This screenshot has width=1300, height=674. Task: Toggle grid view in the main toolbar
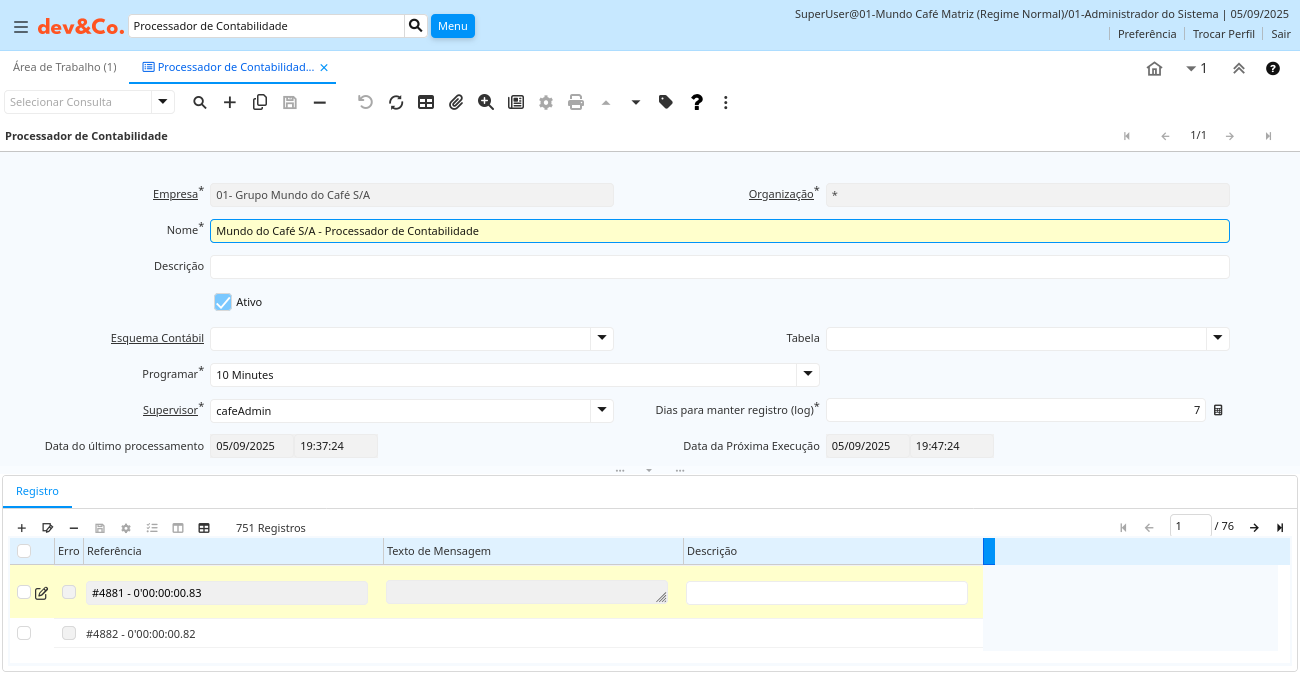click(x=426, y=102)
